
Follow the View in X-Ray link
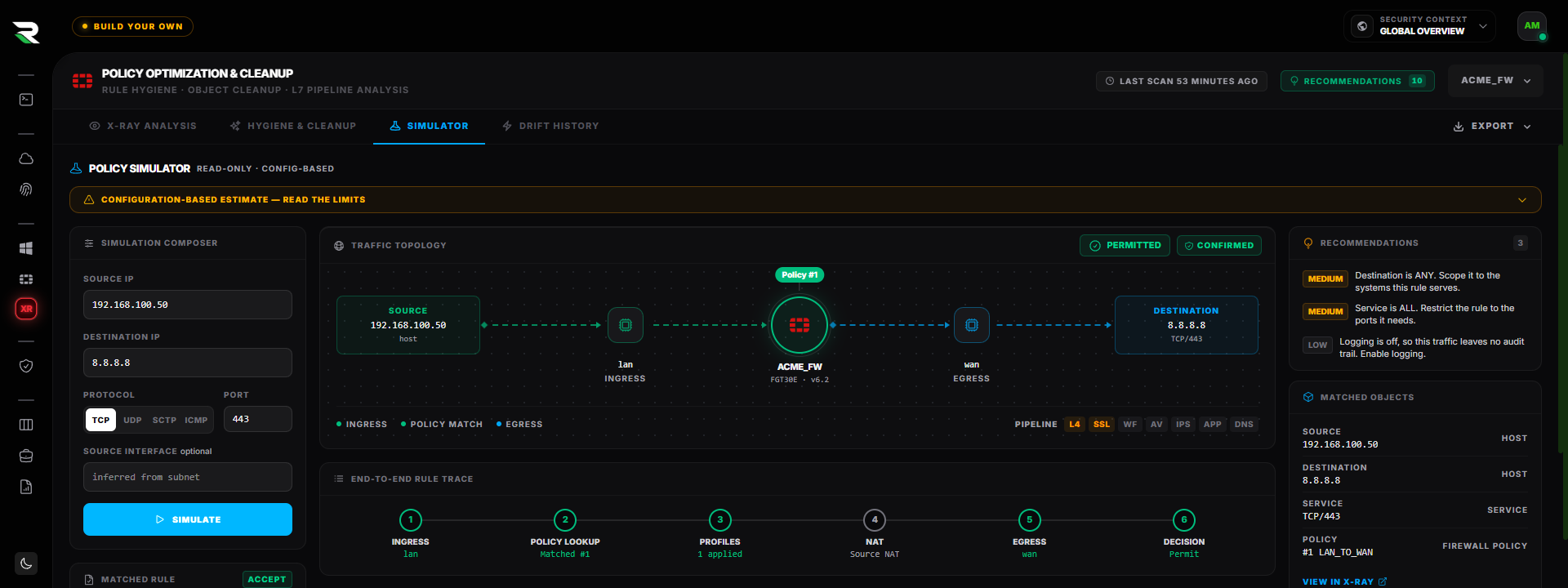tap(1344, 582)
